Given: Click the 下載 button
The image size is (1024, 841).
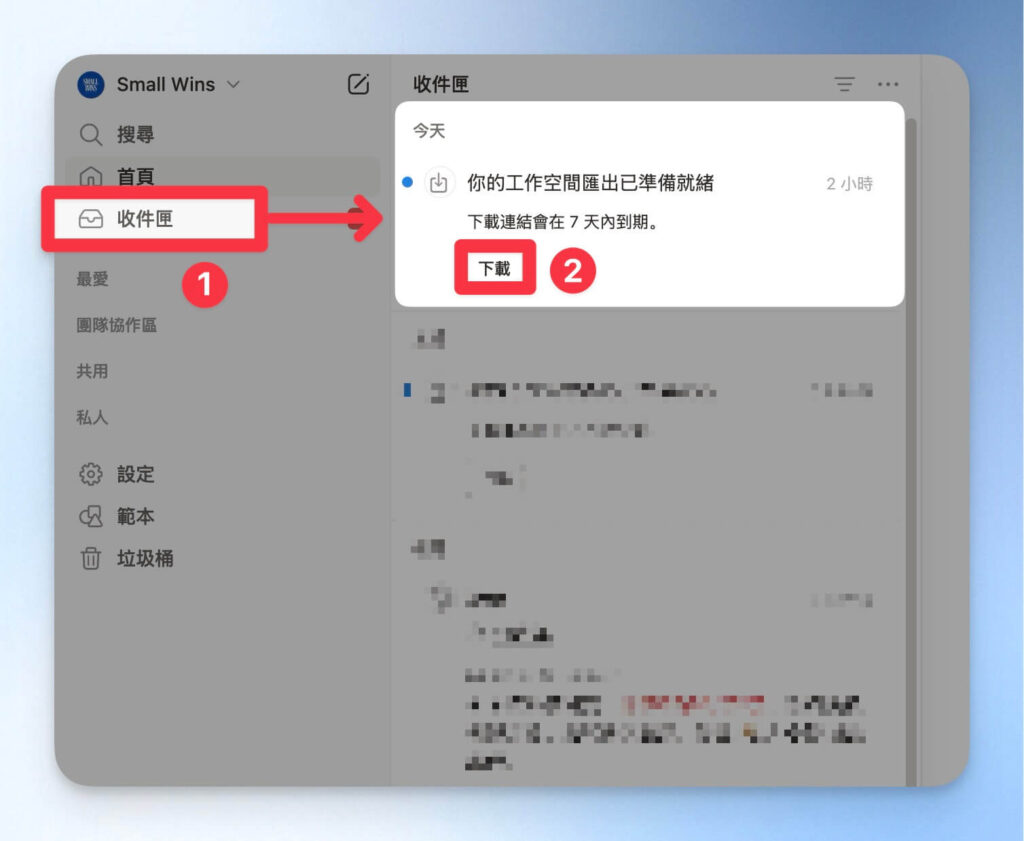Looking at the screenshot, I should coord(494,268).
